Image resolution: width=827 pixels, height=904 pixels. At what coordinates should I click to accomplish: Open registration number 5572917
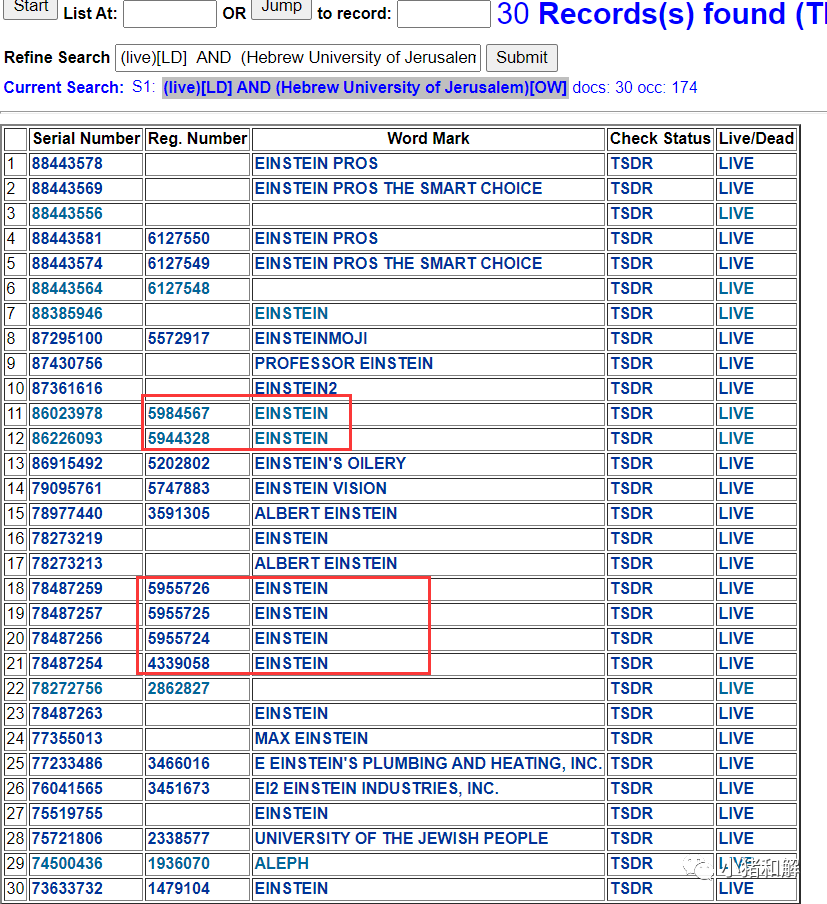click(x=179, y=338)
